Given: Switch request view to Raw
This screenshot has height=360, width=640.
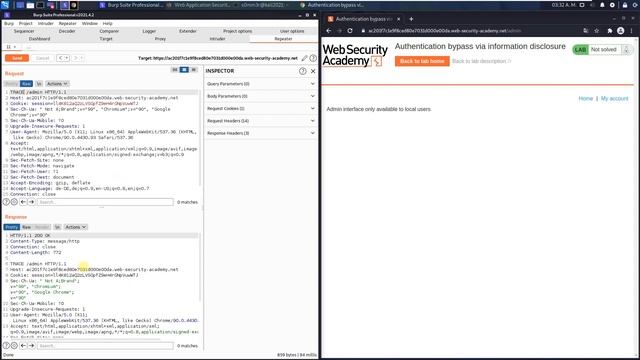Looking at the screenshot, I should click(26, 84).
